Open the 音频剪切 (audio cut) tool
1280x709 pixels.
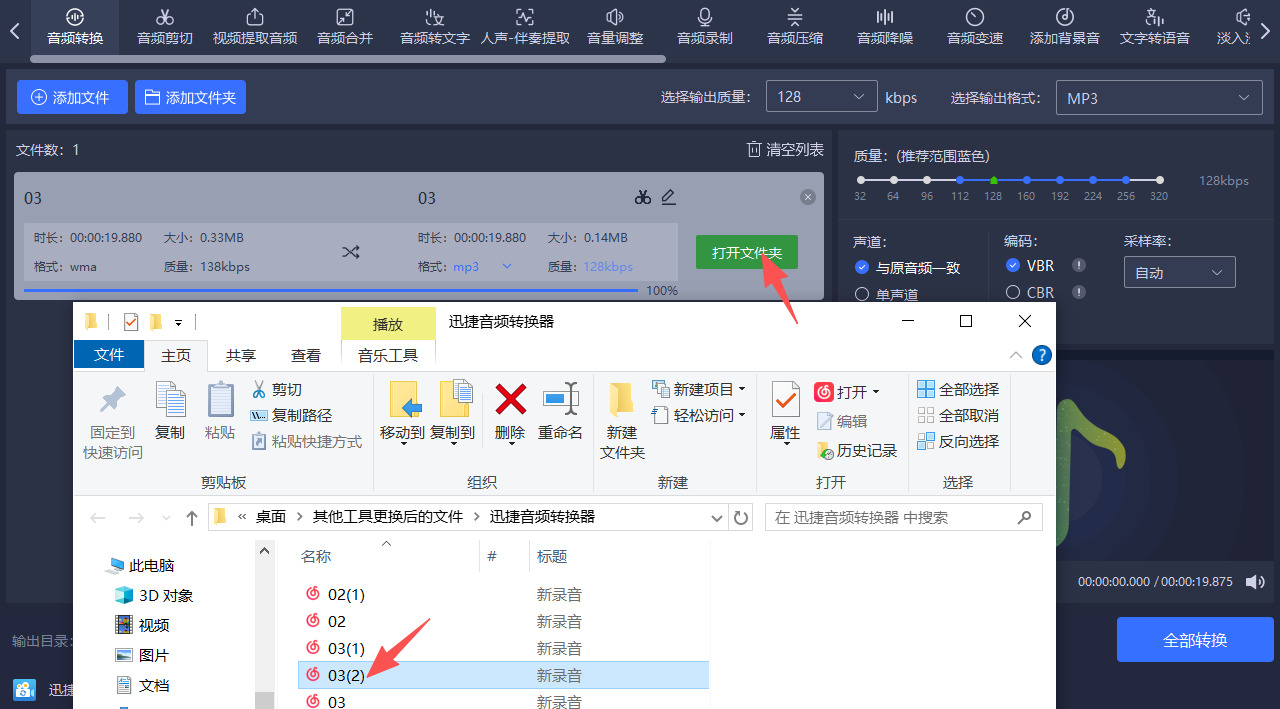(x=164, y=27)
